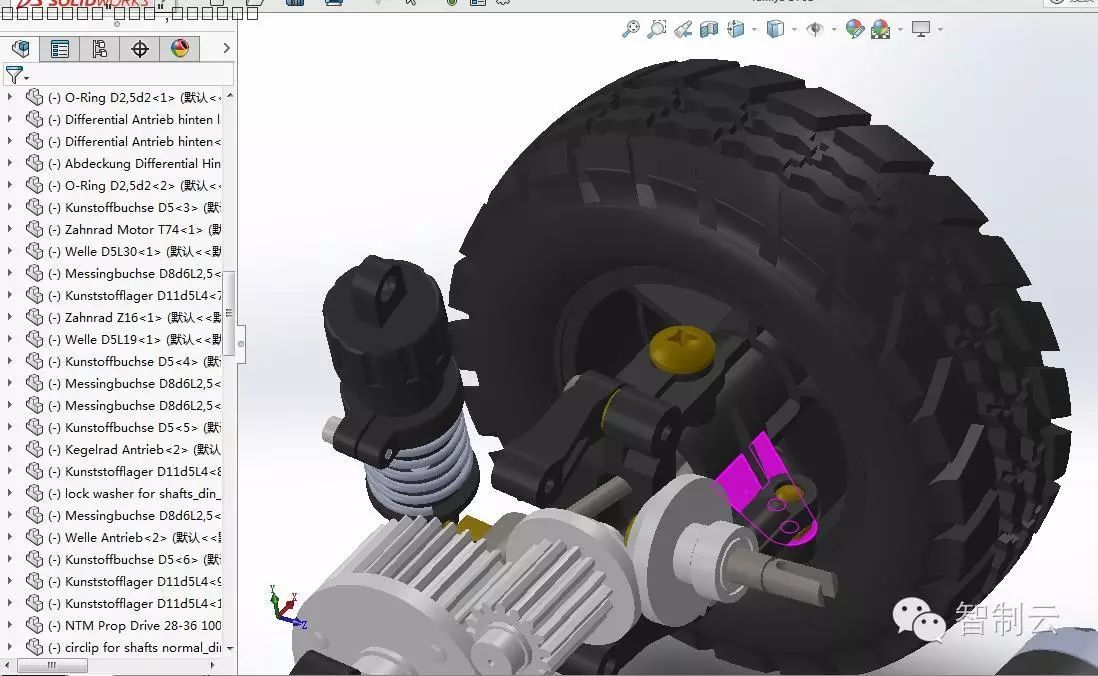Open the DisplayManager appearance tab
The image size is (1098, 676).
click(180, 48)
